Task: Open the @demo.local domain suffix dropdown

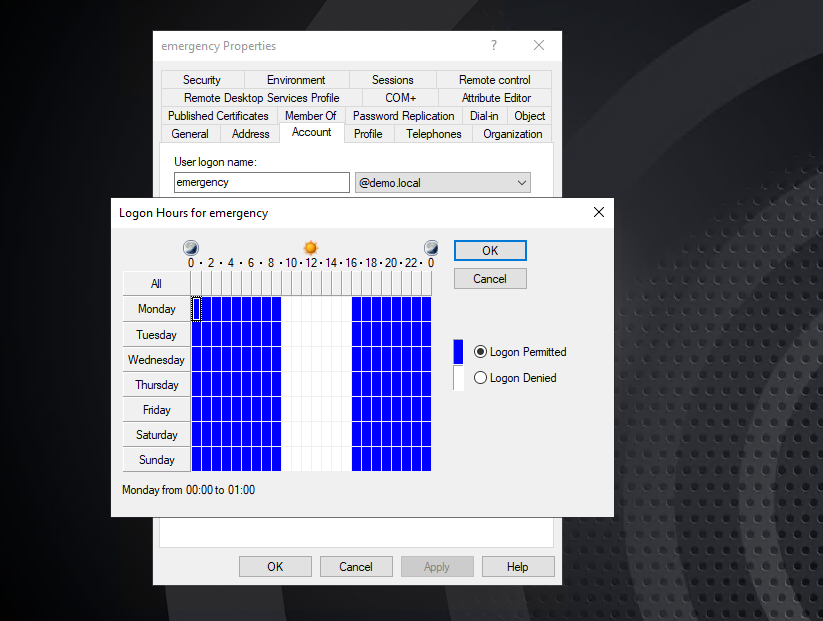Action: [x=442, y=183]
